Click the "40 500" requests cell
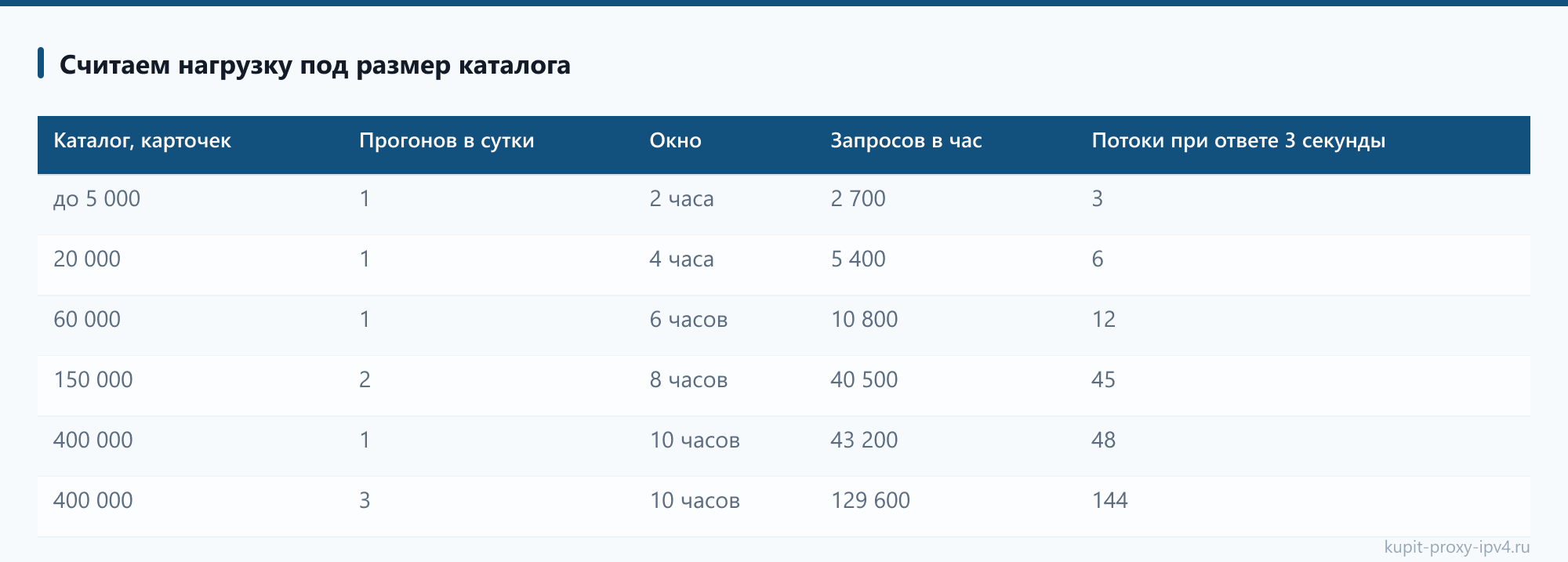 [x=864, y=380]
